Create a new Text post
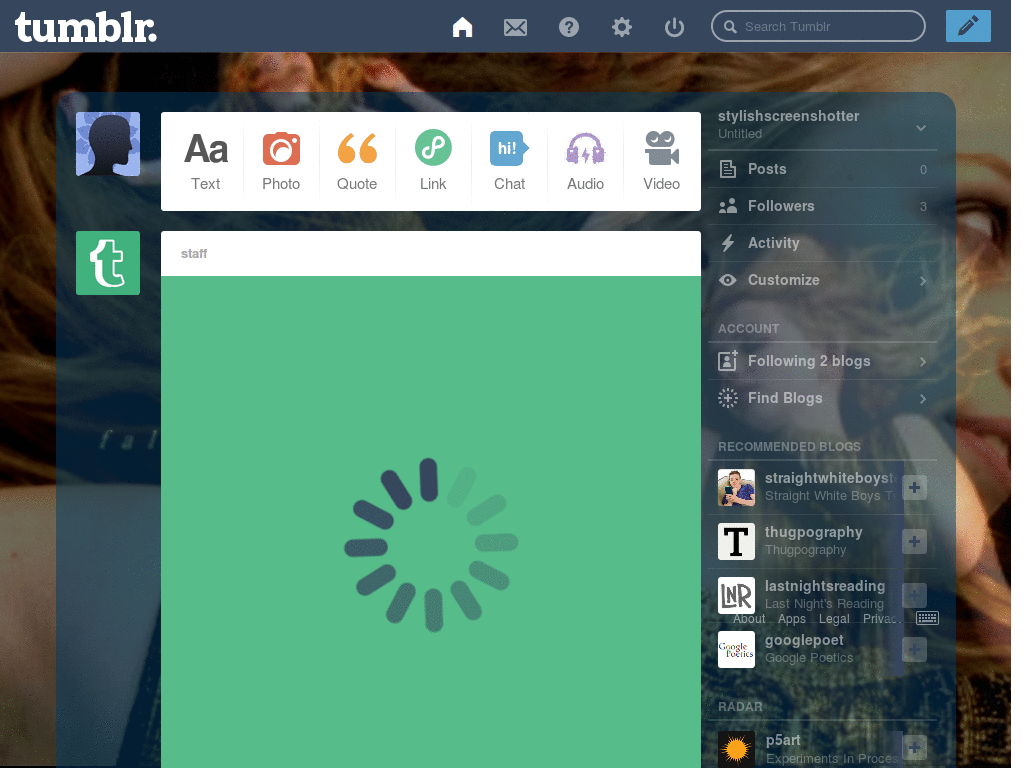 (x=206, y=161)
